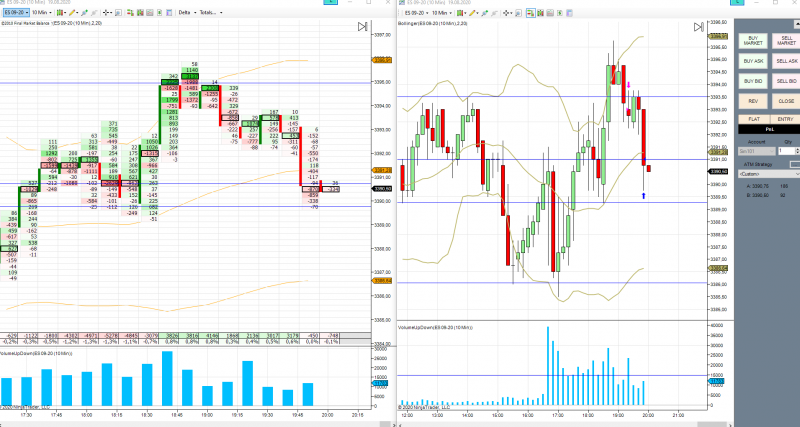Screen dimensions: 800x427
Task: Click the Qty input field
Action: coord(786,151)
